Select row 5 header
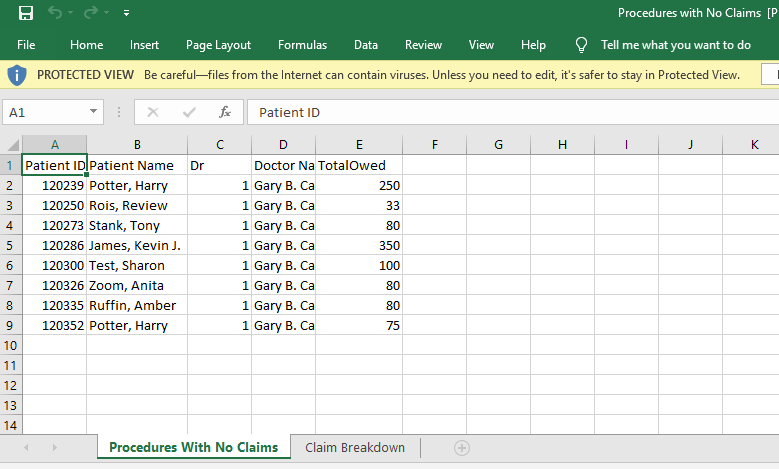The height and width of the screenshot is (469, 779). [x=10, y=245]
